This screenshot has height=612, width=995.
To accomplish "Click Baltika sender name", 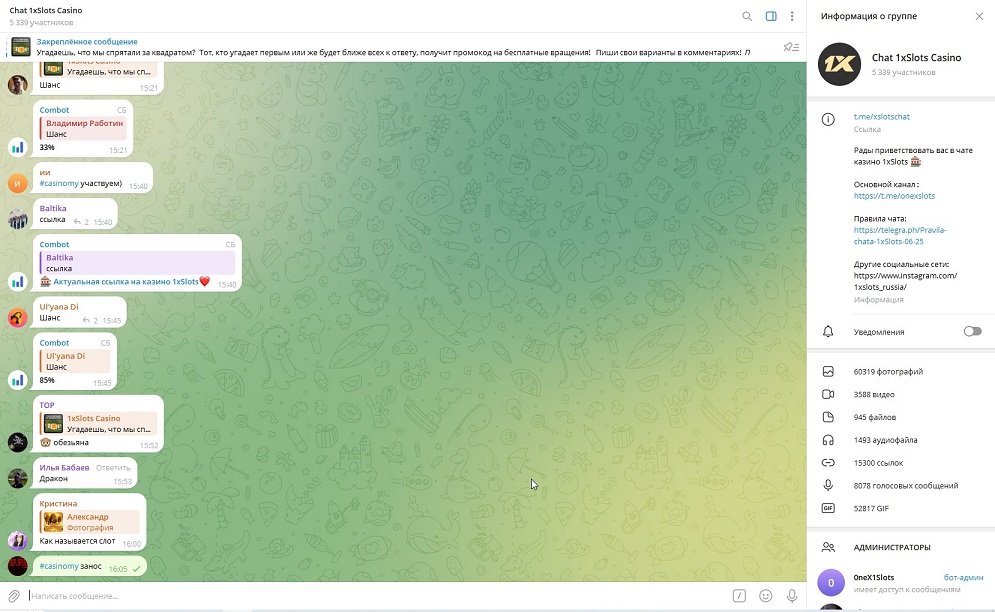I will [53, 208].
